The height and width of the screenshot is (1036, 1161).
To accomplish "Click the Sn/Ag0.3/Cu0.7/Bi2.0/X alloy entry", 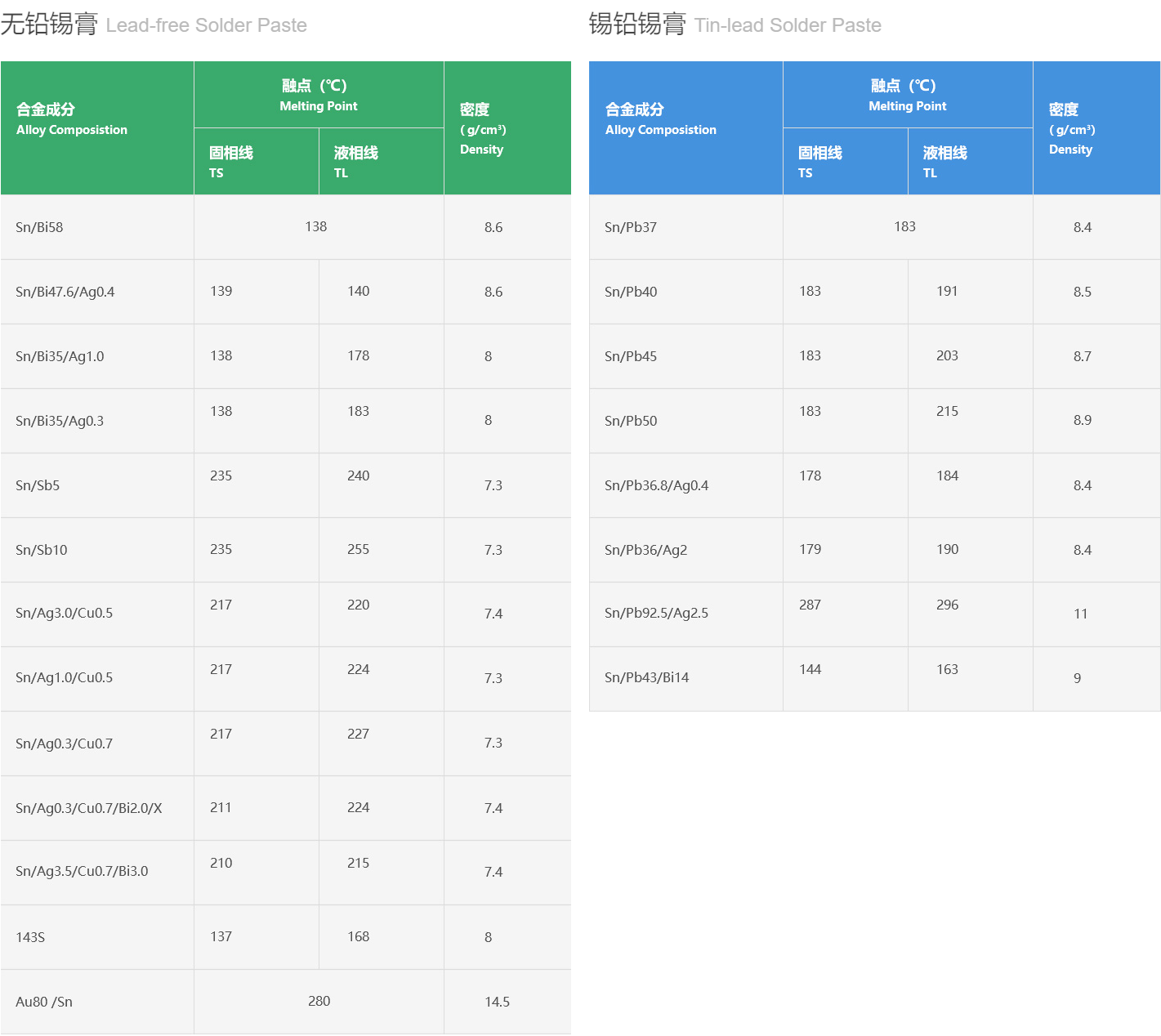I will tap(89, 808).
